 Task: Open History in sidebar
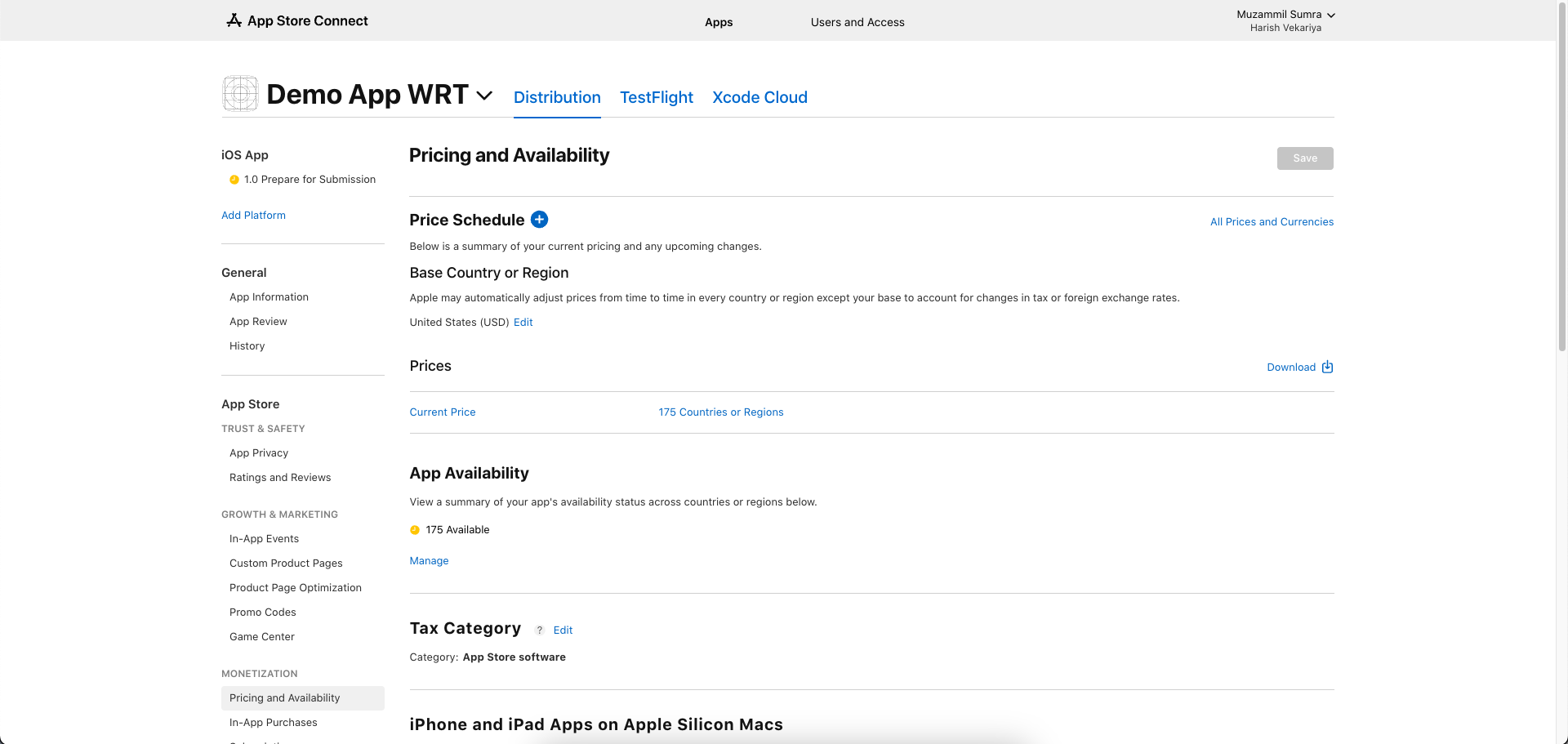pos(247,346)
